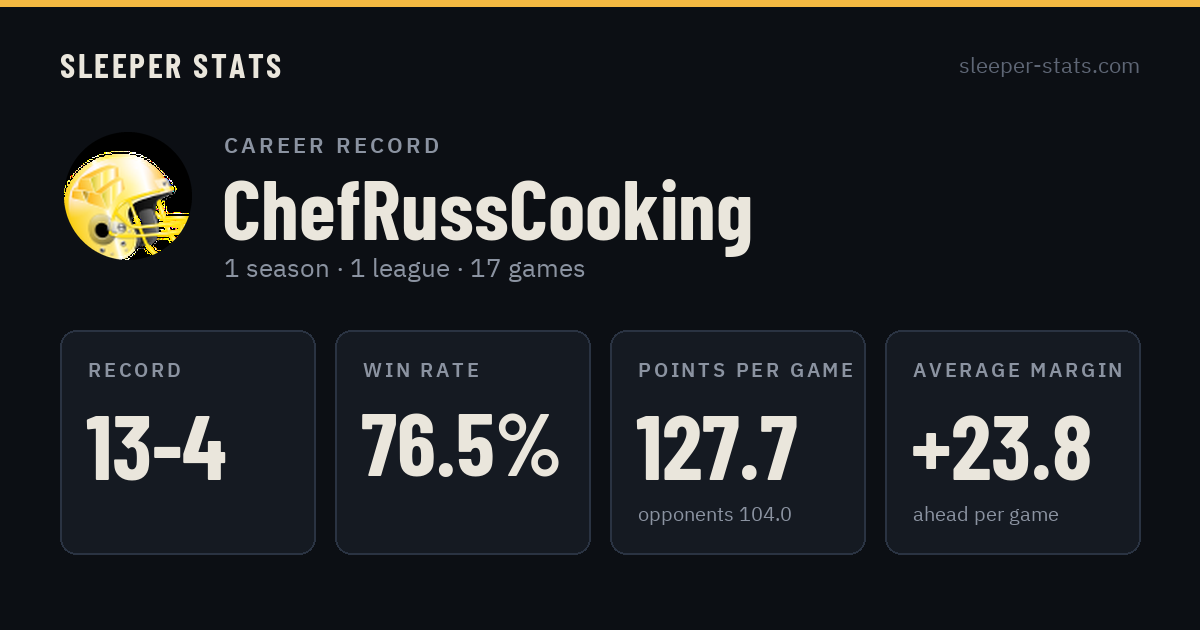Open the WIN RATE stat card
Screen dimensions: 1200x630
point(463,442)
